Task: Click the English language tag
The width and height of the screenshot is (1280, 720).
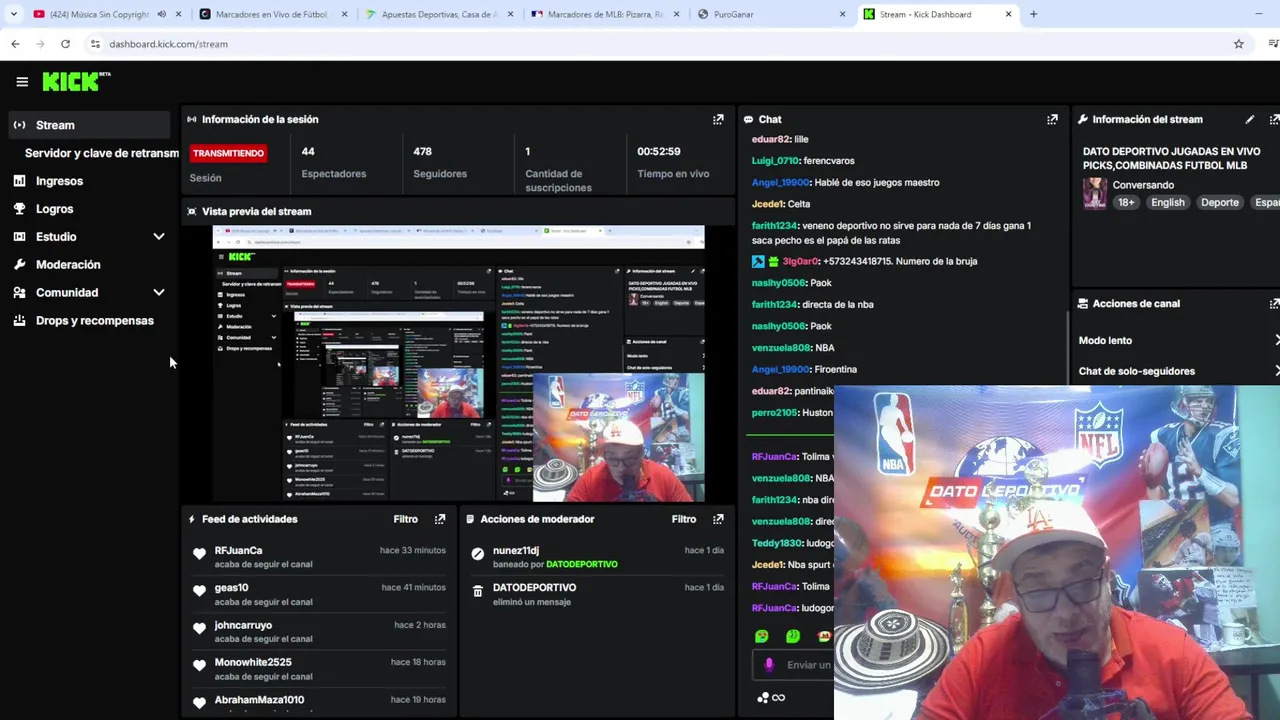Action: point(1167,202)
